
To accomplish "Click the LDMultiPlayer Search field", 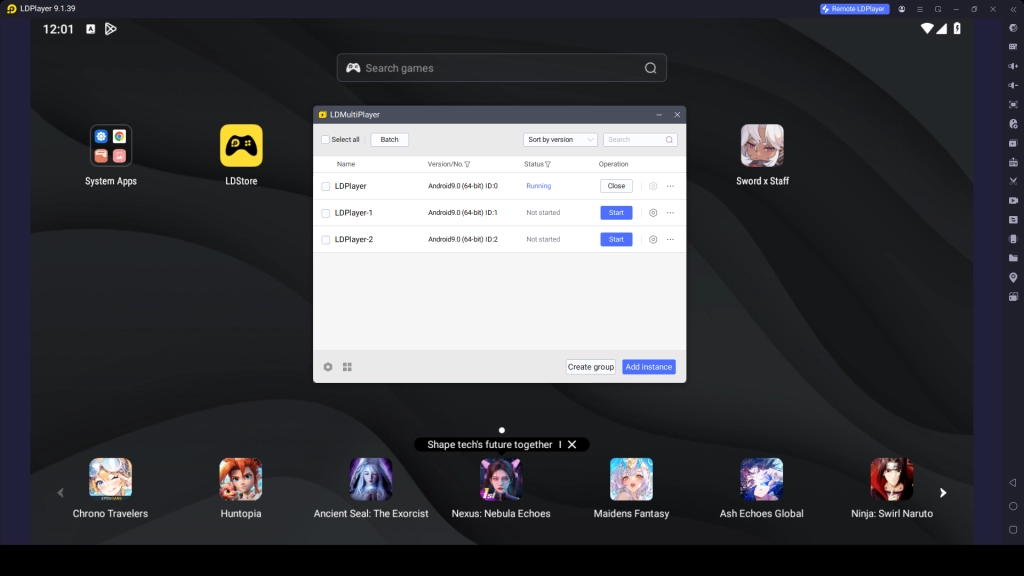I will pos(639,140).
